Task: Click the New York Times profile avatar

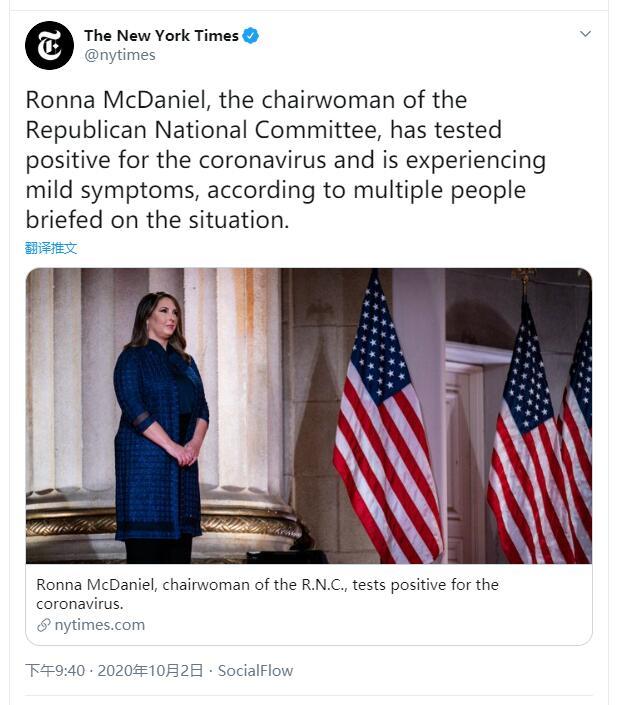Action: [x=49, y=45]
